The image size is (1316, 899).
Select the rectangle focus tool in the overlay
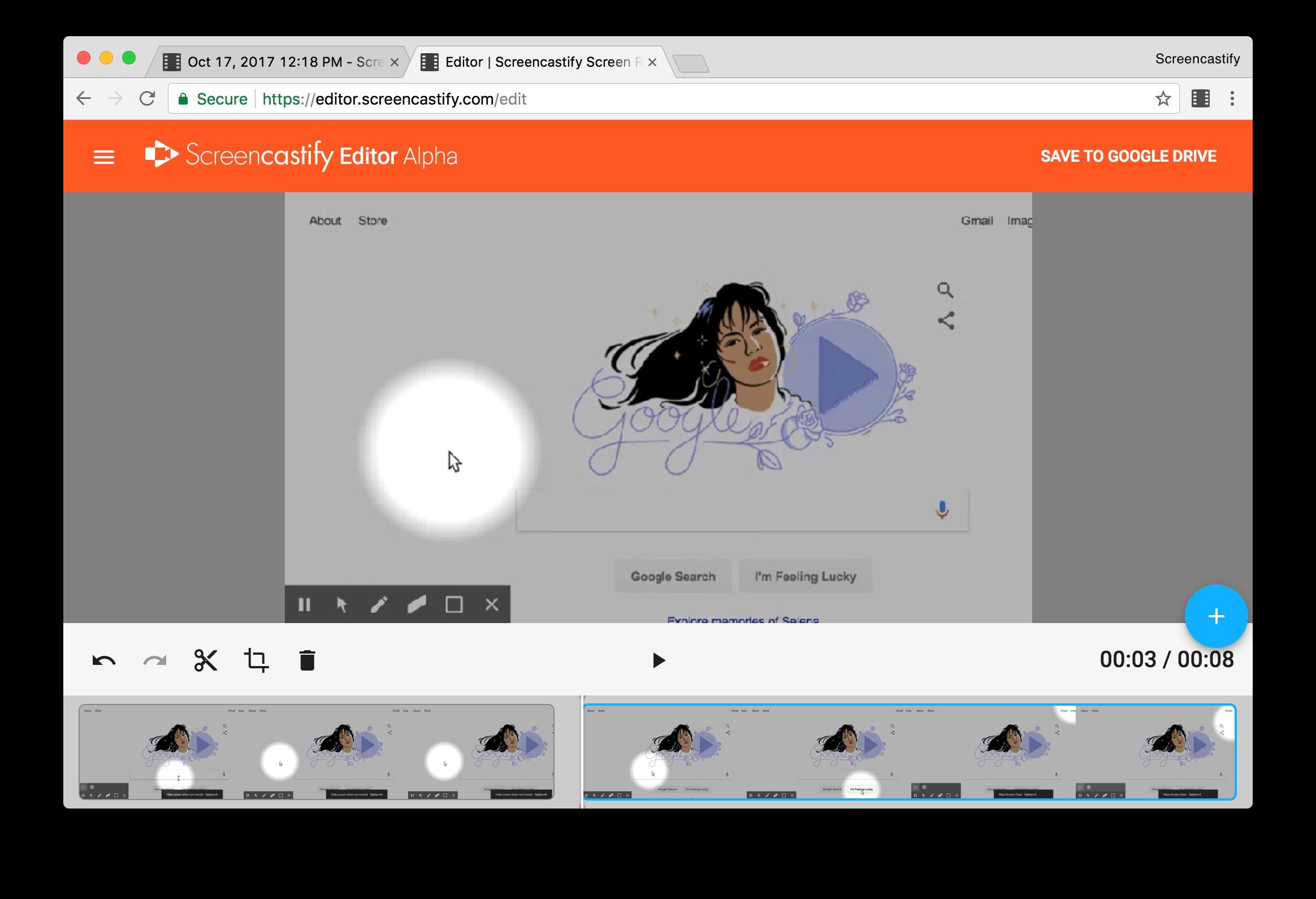pos(454,604)
